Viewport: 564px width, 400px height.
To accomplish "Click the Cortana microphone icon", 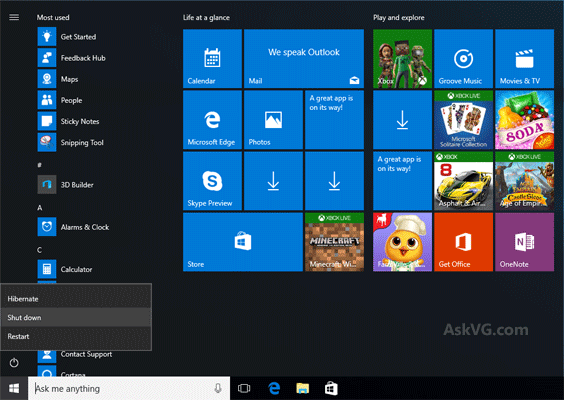I will [x=218, y=388].
